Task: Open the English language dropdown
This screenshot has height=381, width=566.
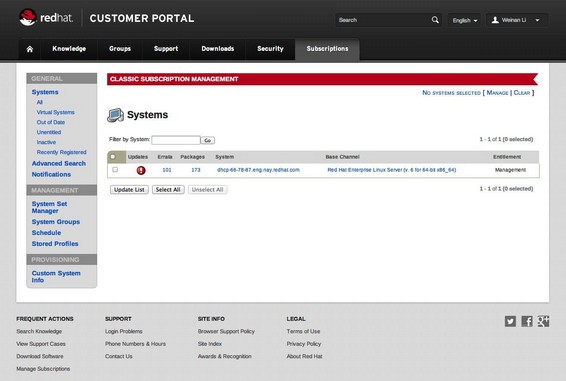Action: pos(465,20)
